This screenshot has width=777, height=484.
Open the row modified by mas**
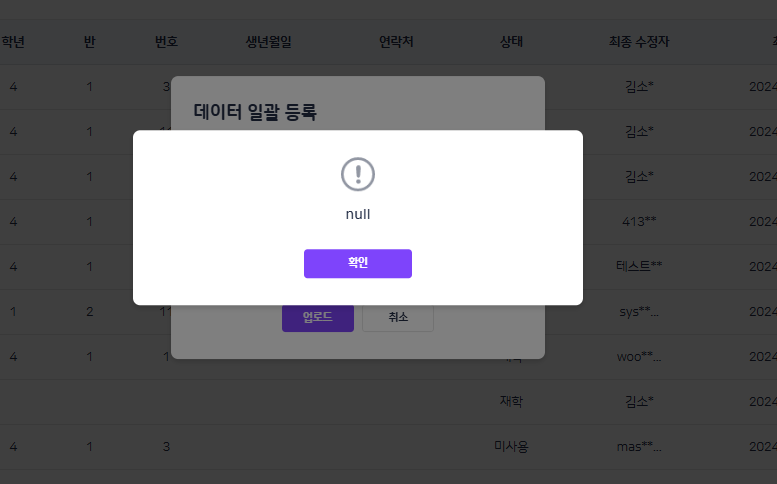[x=638, y=446]
